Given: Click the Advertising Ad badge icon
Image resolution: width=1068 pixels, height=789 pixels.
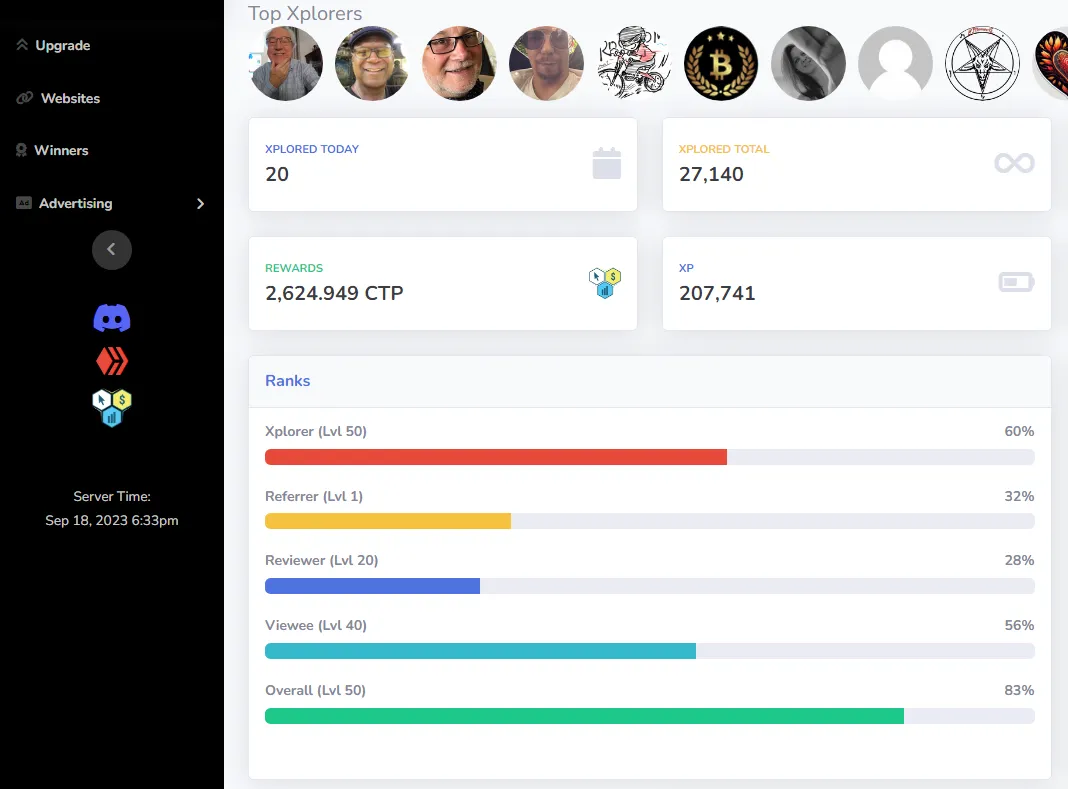Looking at the screenshot, I should (x=24, y=203).
